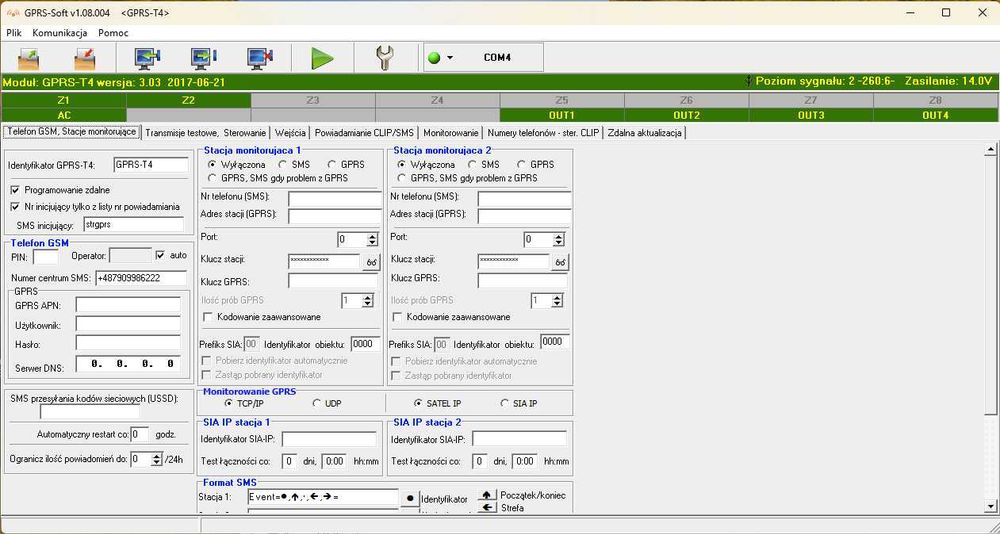The image size is (1000, 534).
Task: Select UDP radio in Monitorowanie GPRS
Action: [x=316, y=403]
